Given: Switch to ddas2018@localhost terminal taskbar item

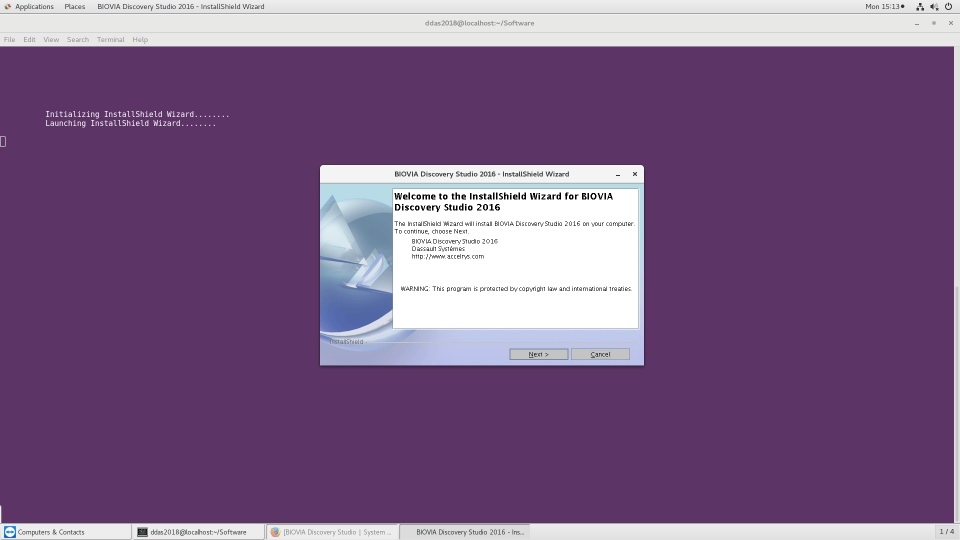Looking at the screenshot, I should click(199, 532).
